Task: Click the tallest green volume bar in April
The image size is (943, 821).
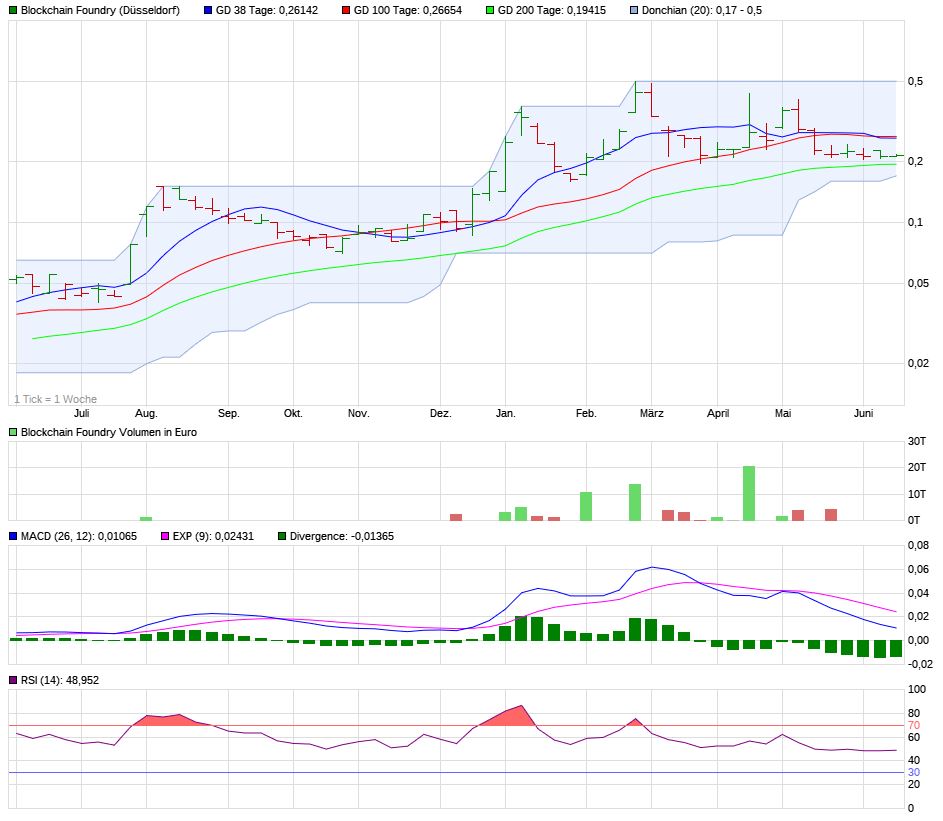Action: point(748,493)
